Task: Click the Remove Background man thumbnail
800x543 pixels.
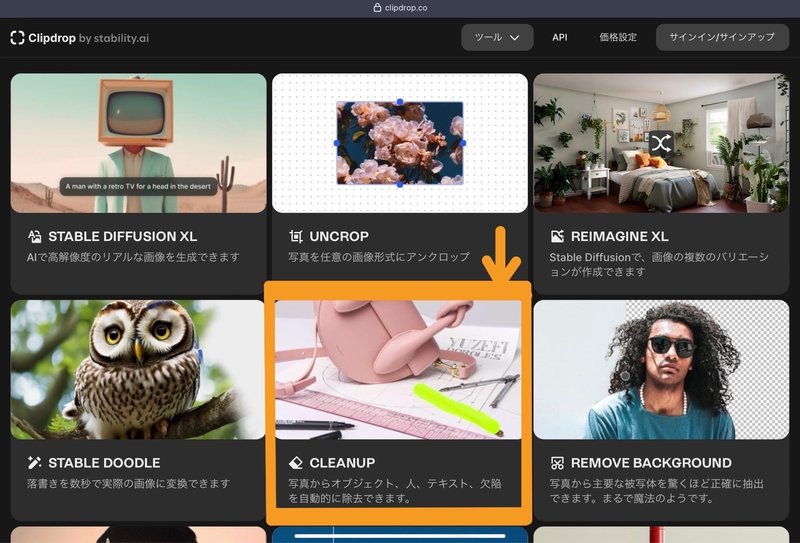Action: [x=661, y=369]
